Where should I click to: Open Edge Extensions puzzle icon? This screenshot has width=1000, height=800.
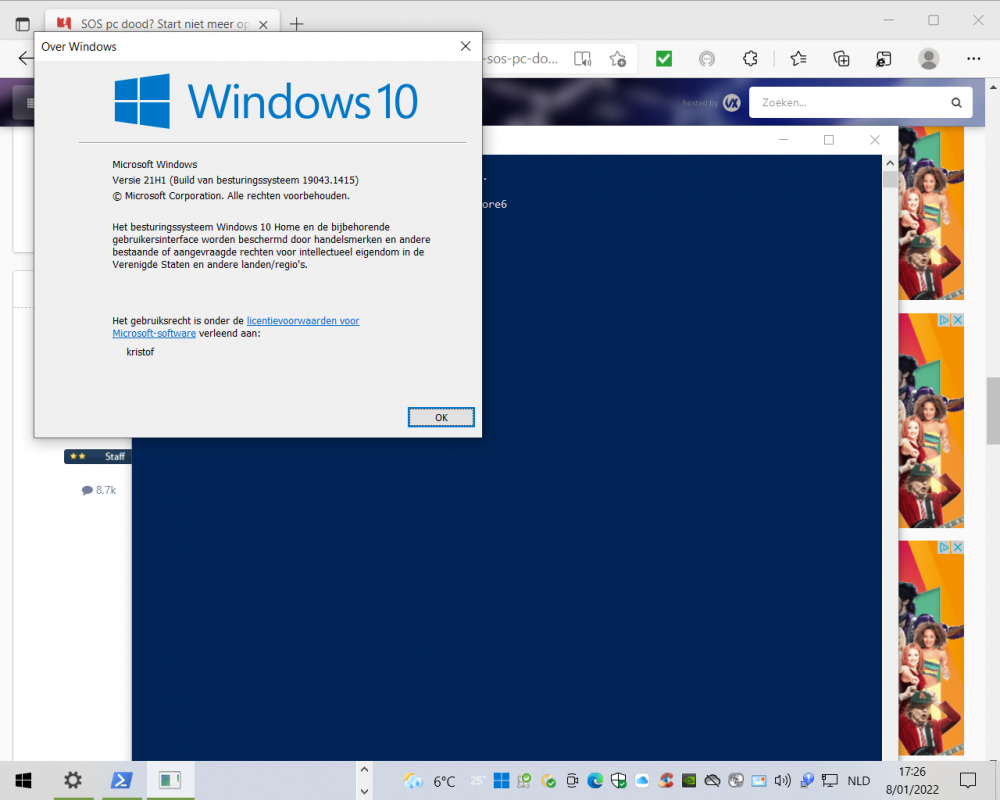tap(751, 59)
